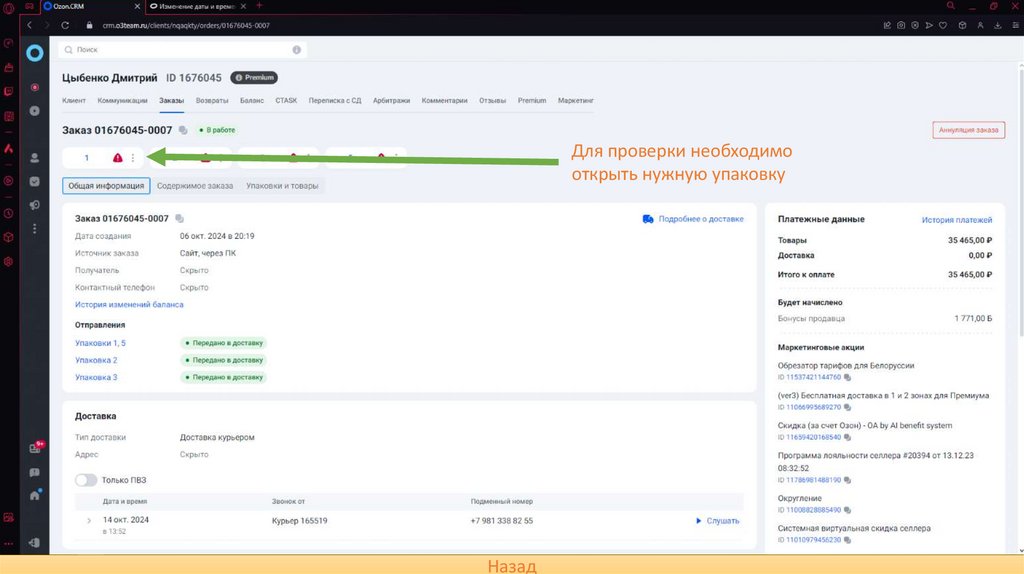1024x574 pixels.
Task: Open a new browser tab with plus
Action: pyautogui.click(x=259, y=6)
